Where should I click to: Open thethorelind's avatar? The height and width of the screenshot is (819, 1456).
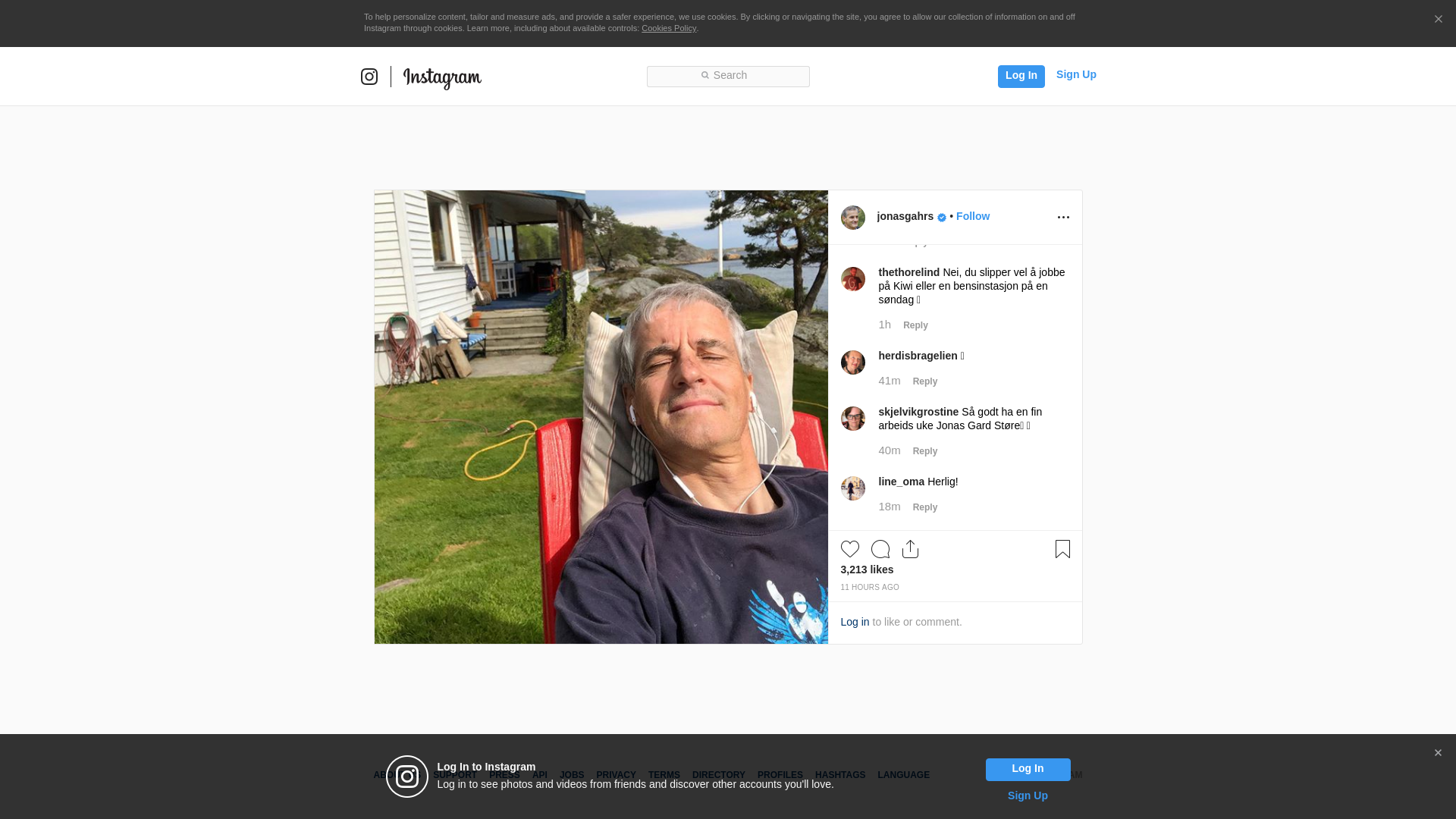pos(853,279)
